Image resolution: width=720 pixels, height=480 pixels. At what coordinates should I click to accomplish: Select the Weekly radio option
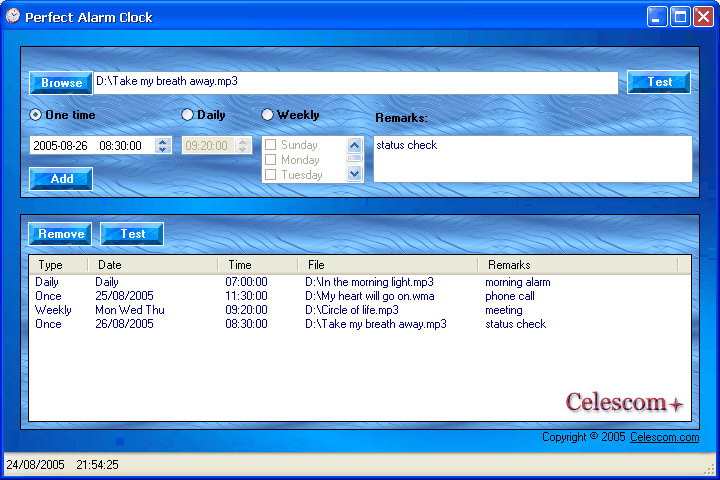pyautogui.click(x=267, y=115)
